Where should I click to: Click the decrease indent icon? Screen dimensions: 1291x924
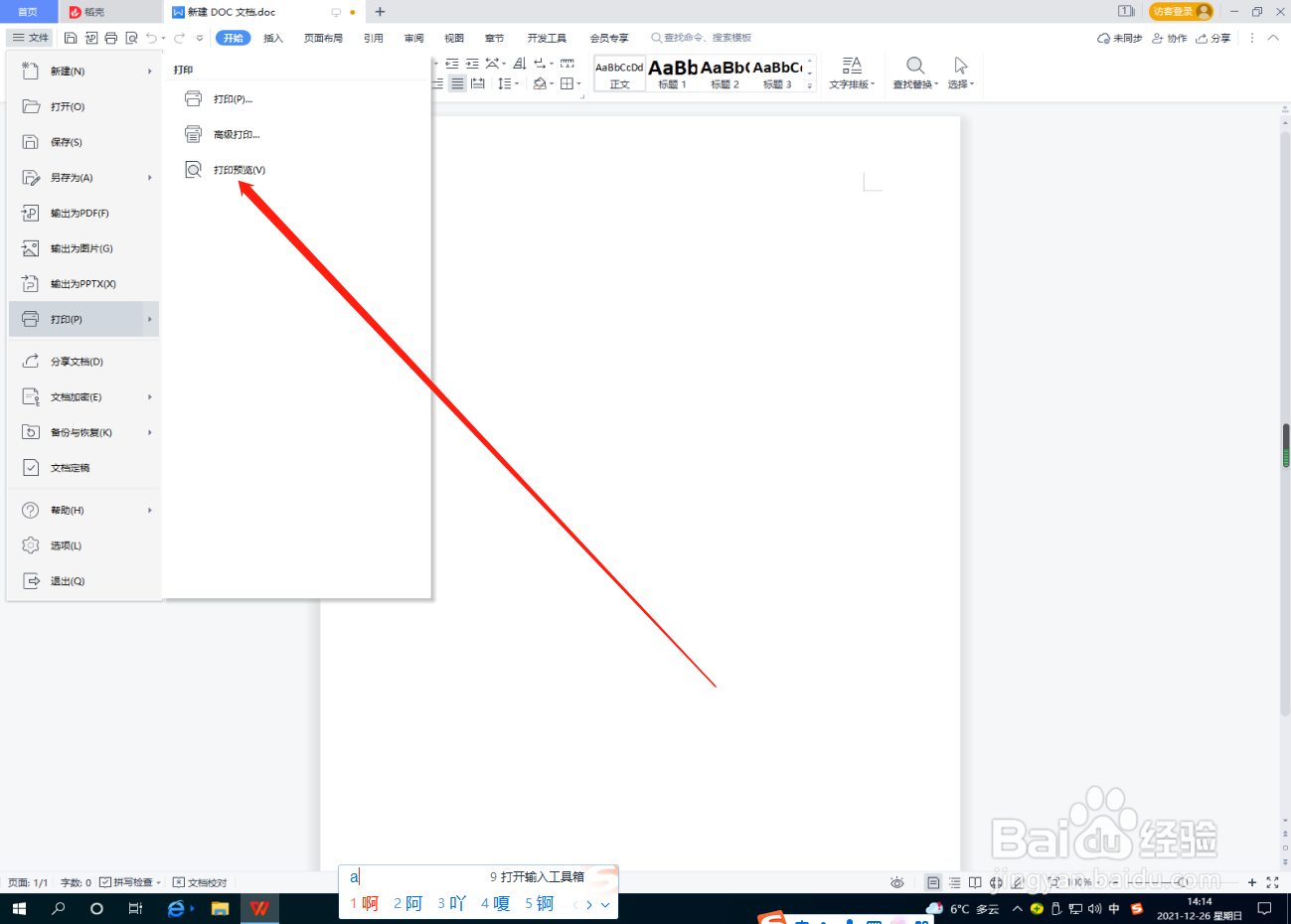(452, 64)
